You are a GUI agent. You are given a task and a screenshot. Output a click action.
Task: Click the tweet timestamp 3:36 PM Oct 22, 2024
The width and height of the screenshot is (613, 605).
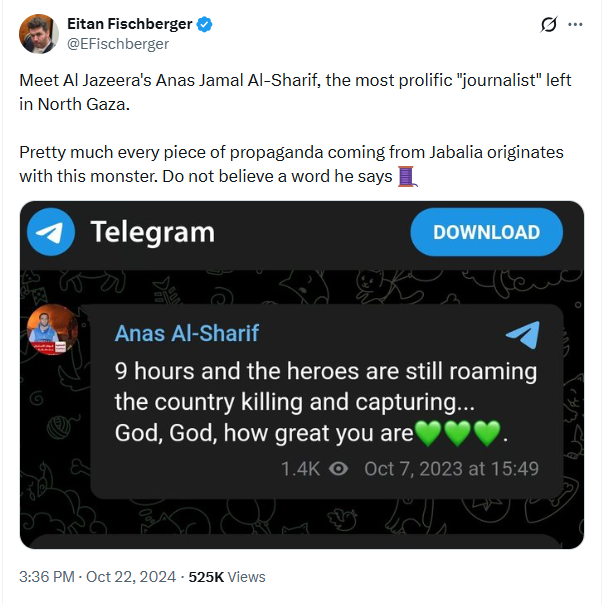(98, 576)
